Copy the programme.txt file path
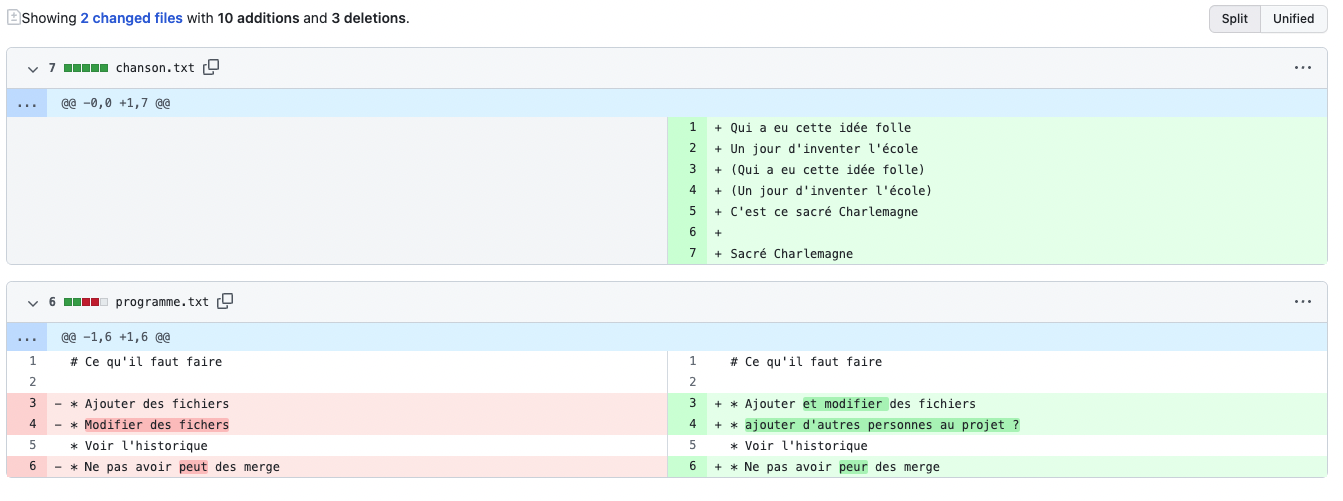 pyautogui.click(x=225, y=301)
